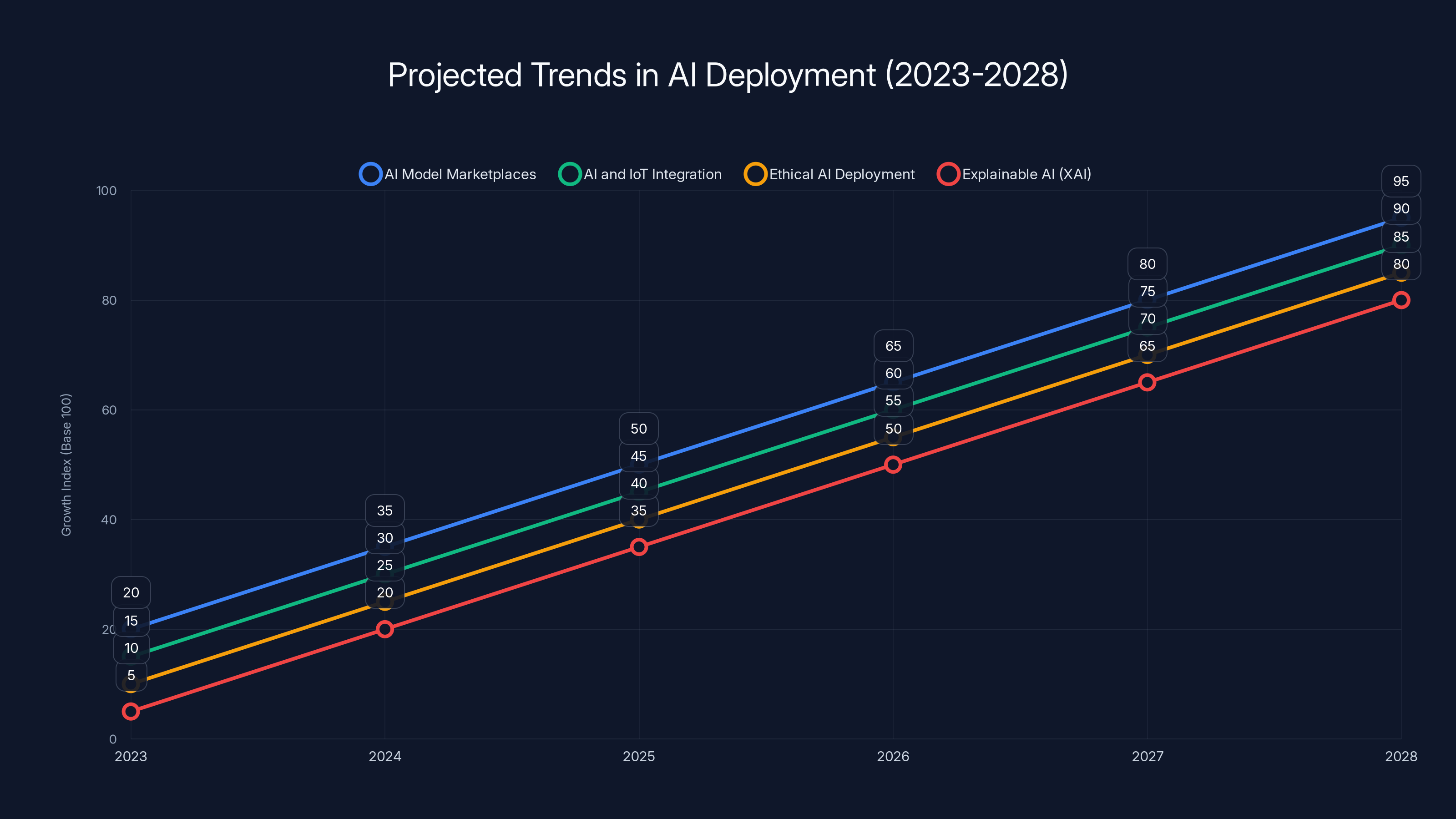Screen dimensions: 1456x819
Task: Select the '50' data label in the 2026 column
Action: [894, 429]
